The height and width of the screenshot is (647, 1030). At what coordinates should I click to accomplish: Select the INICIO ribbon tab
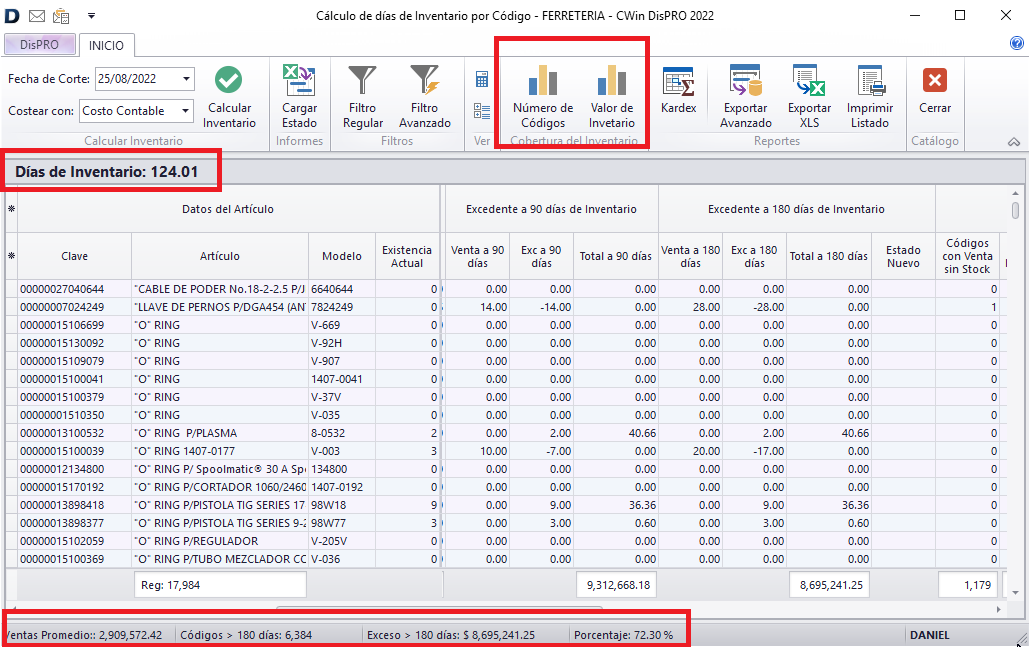coord(106,45)
